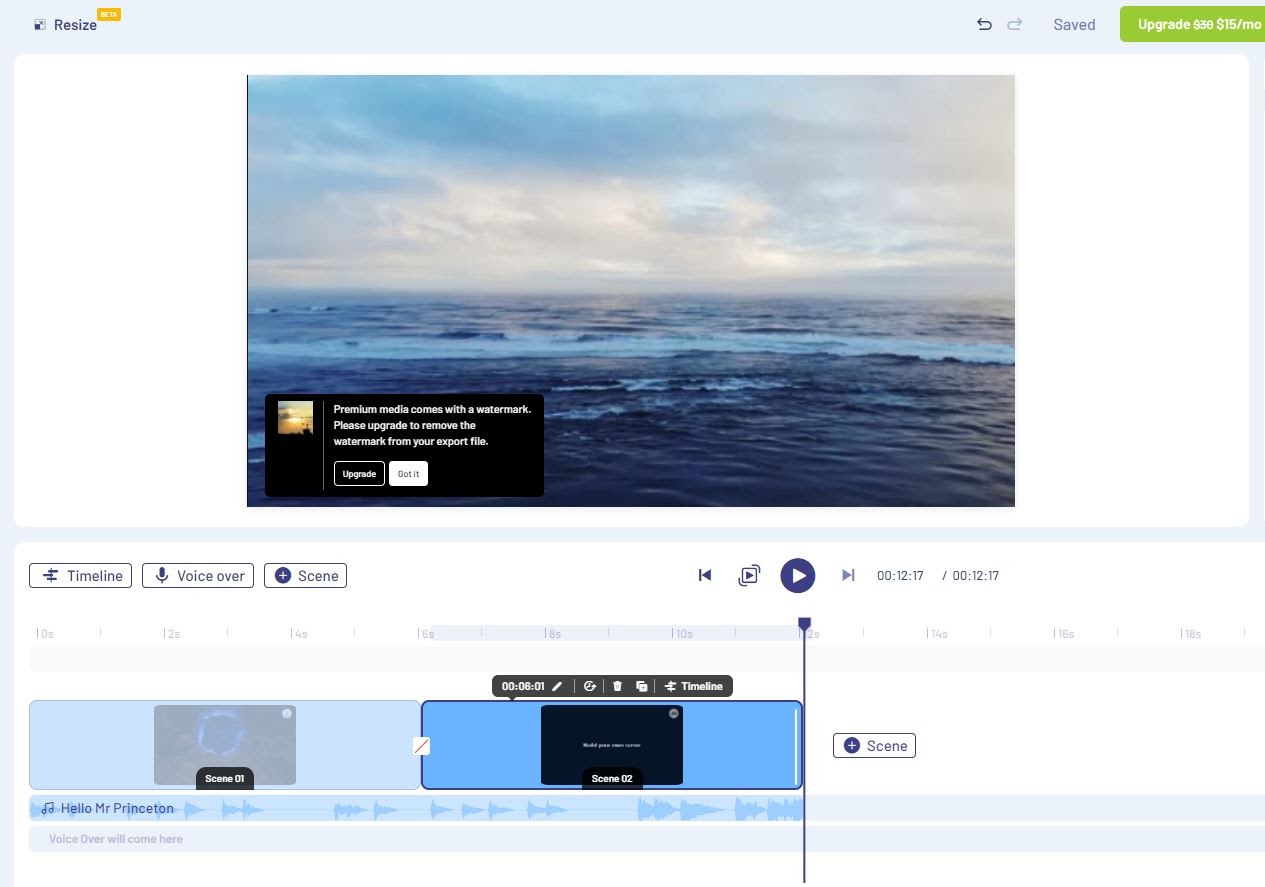This screenshot has height=887, width=1265.
Task: Jump to previous scene
Action: click(x=705, y=575)
